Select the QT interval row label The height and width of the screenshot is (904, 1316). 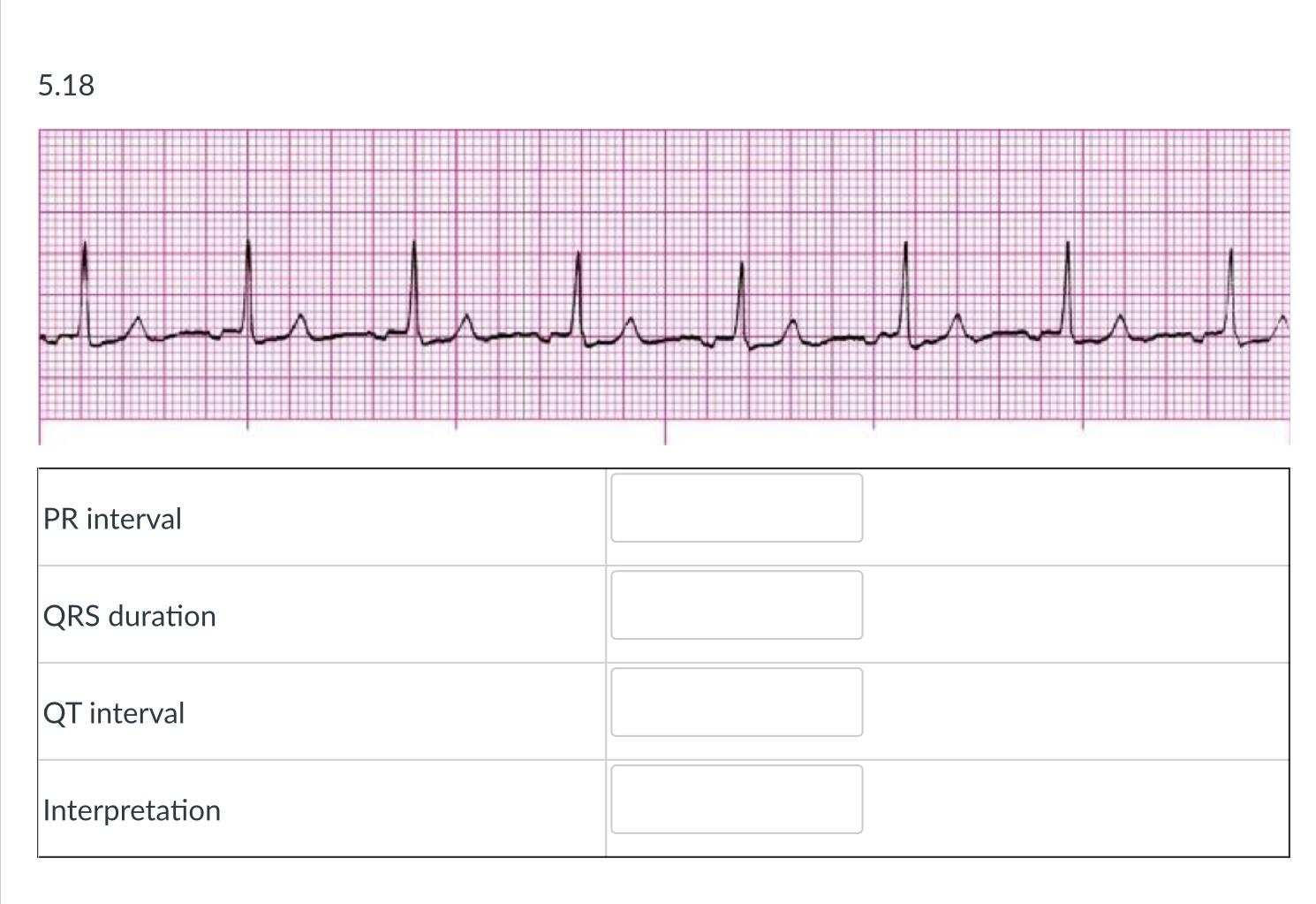pyautogui.click(x=114, y=712)
